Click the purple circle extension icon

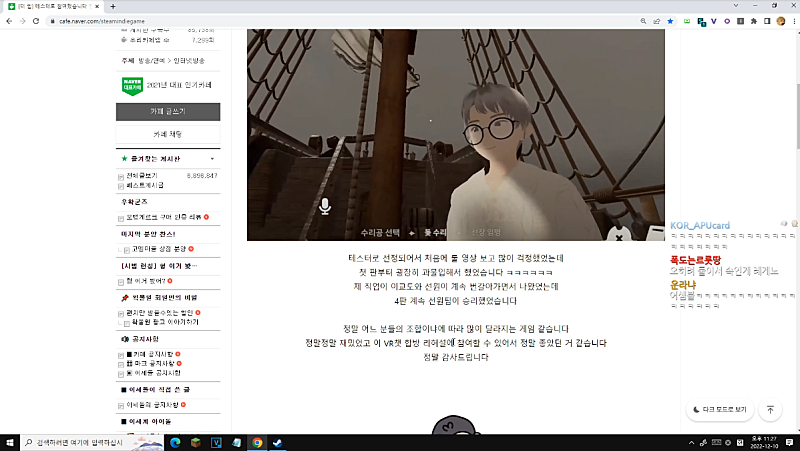(x=727, y=21)
